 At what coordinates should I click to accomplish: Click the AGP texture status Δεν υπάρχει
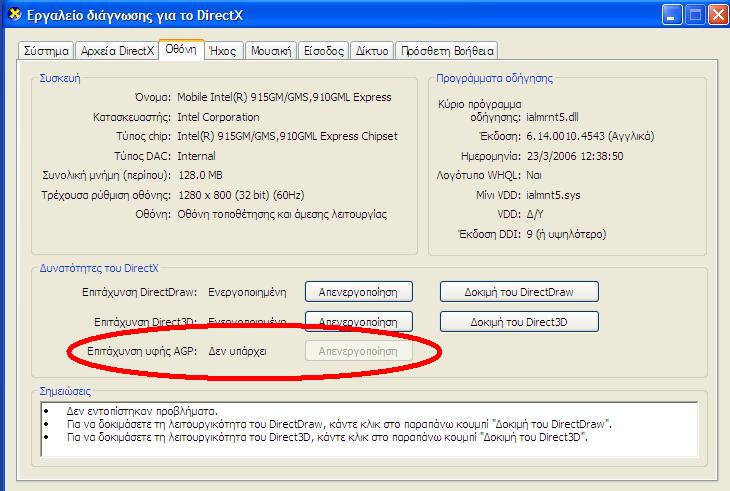tap(237, 351)
